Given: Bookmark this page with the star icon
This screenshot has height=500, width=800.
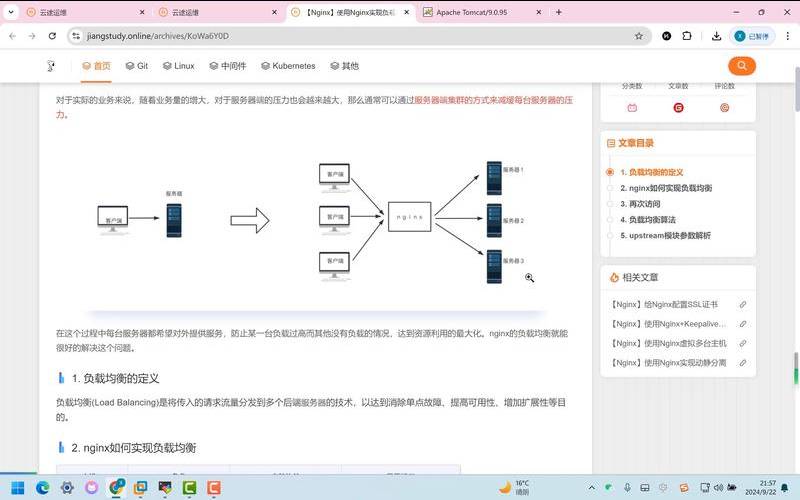Looking at the screenshot, I should [x=639, y=36].
